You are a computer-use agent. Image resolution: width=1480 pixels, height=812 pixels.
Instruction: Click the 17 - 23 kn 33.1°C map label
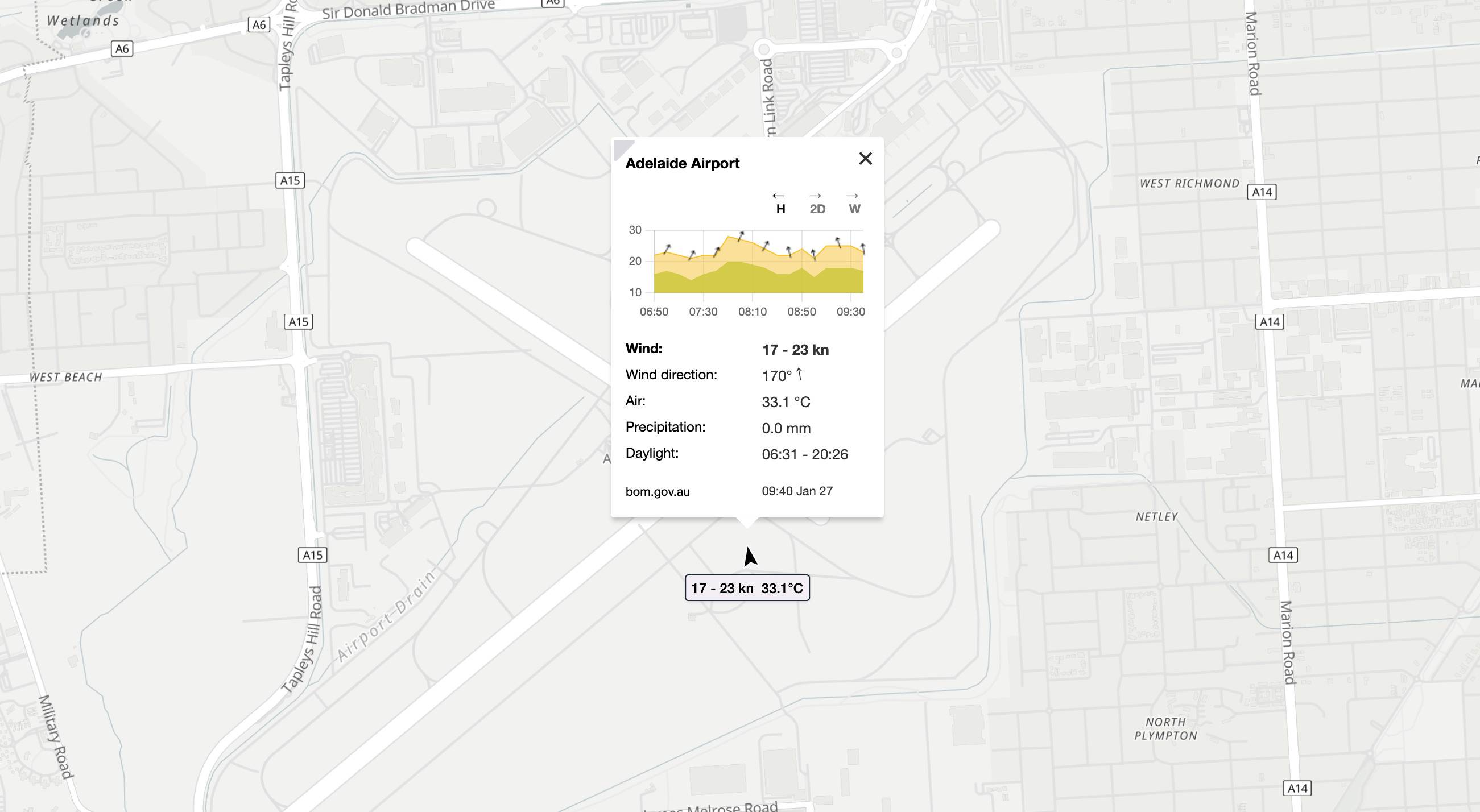pyautogui.click(x=747, y=588)
